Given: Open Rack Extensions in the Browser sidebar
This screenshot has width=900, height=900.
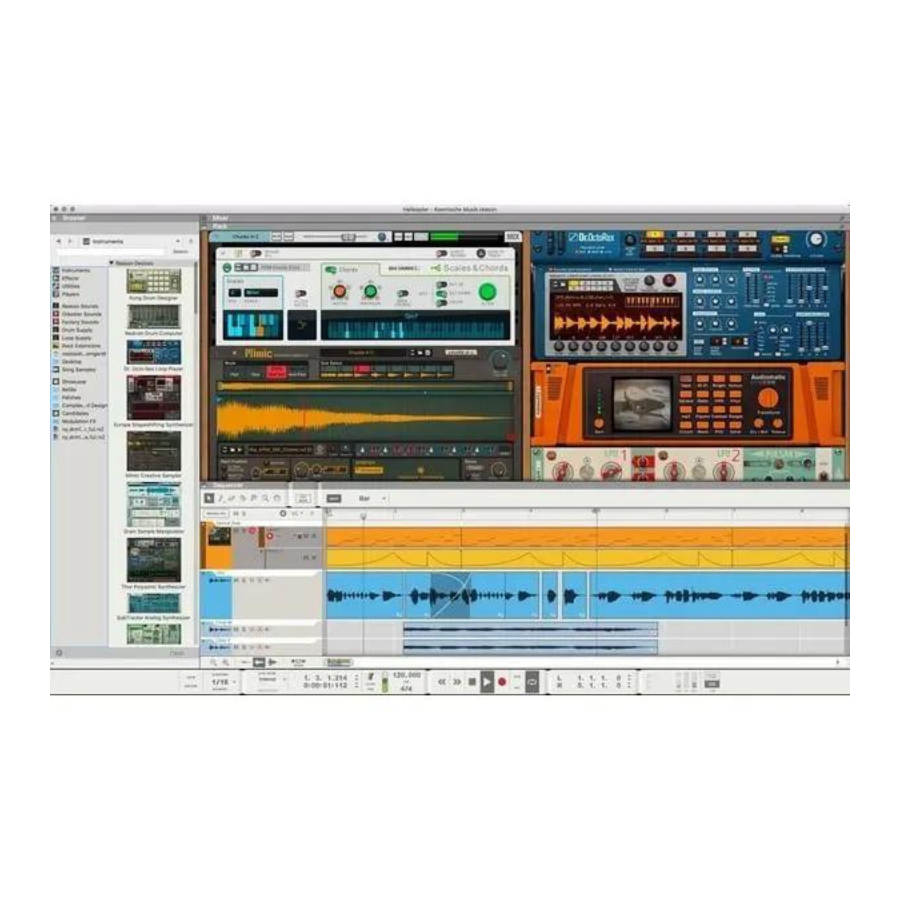Looking at the screenshot, I should coord(81,346).
